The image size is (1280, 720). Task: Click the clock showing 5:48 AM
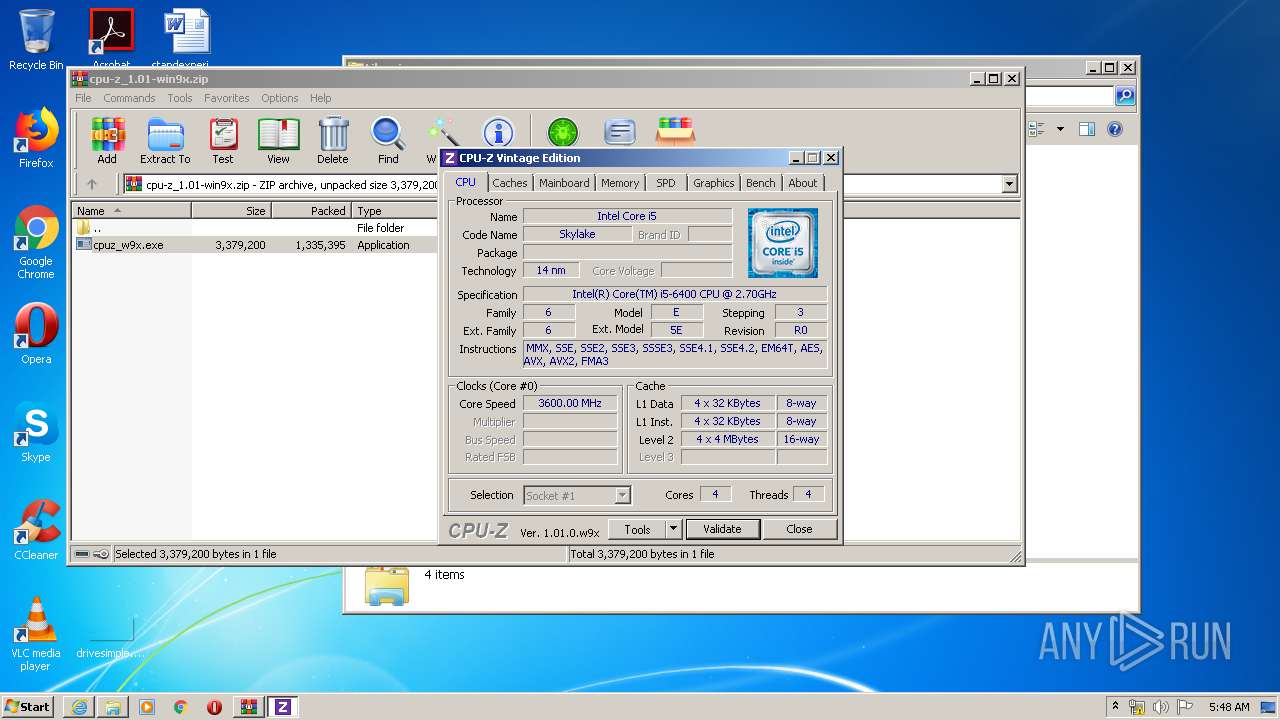coord(1229,707)
